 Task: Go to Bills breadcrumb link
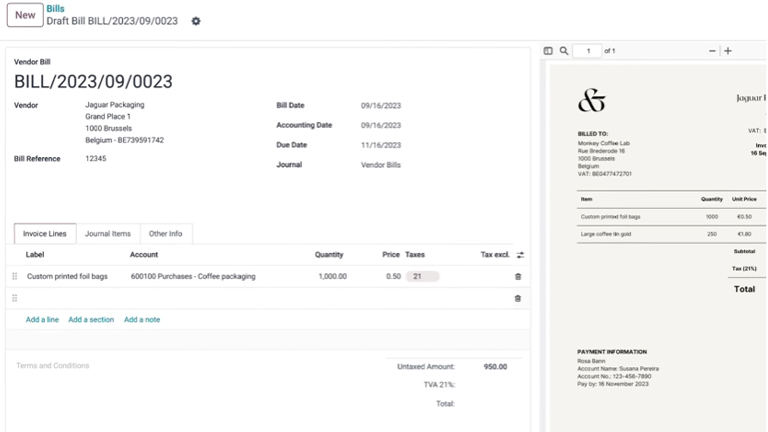56,9
